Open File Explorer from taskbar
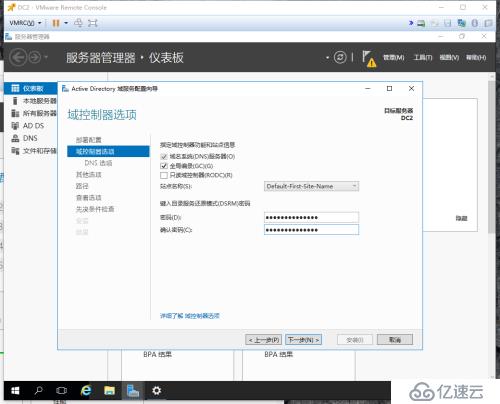Image resolution: width=500 pixels, height=404 pixels. (x=110, y=390)
